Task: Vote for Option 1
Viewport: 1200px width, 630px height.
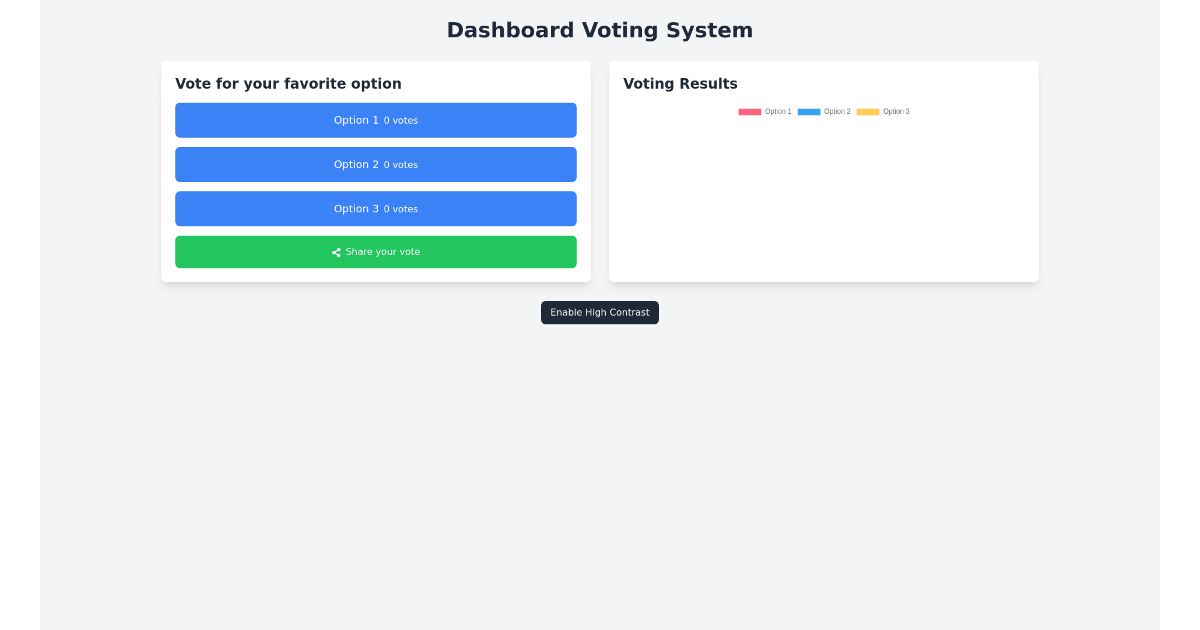Action: tap(376, 120)
